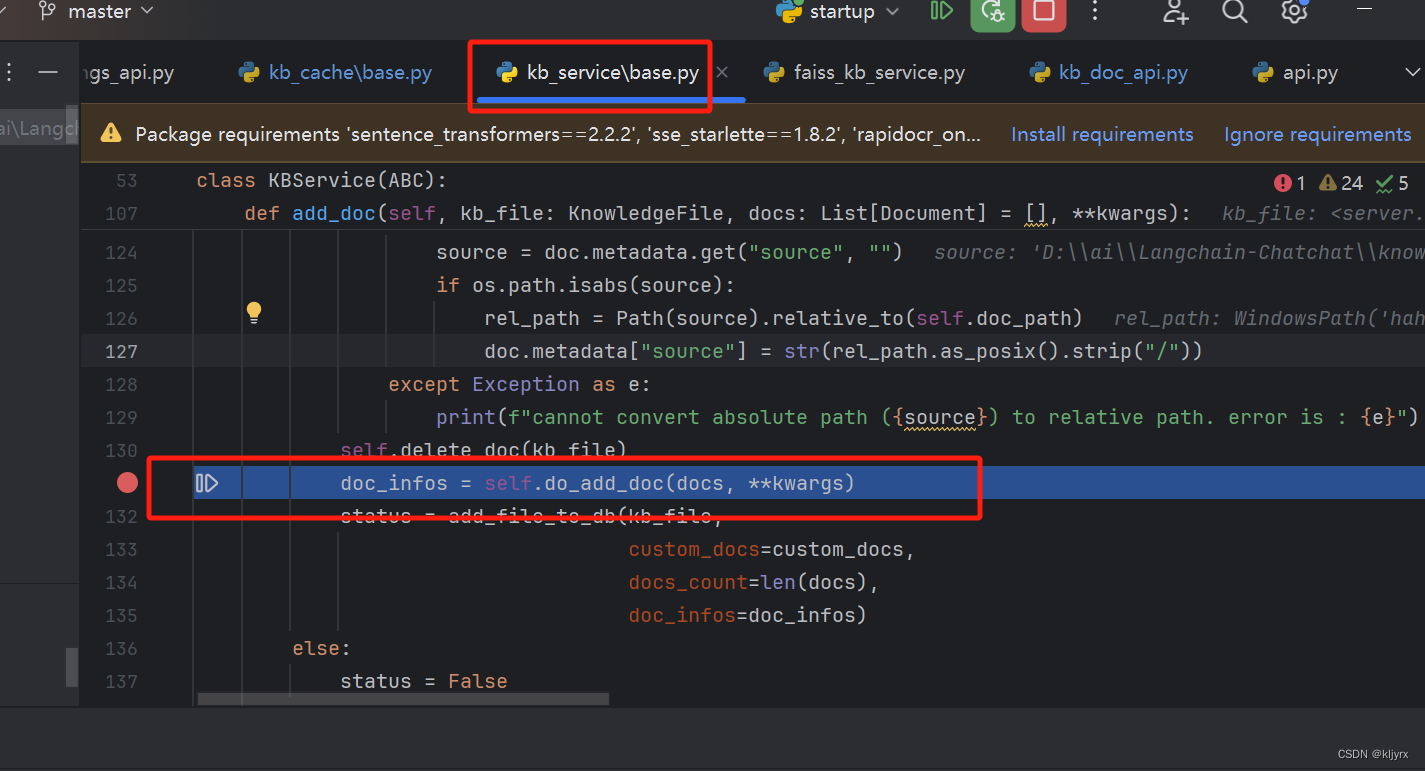1425x771 pixels.
Task: Open the typo indicator showing 5
Action: [1392, 183]
